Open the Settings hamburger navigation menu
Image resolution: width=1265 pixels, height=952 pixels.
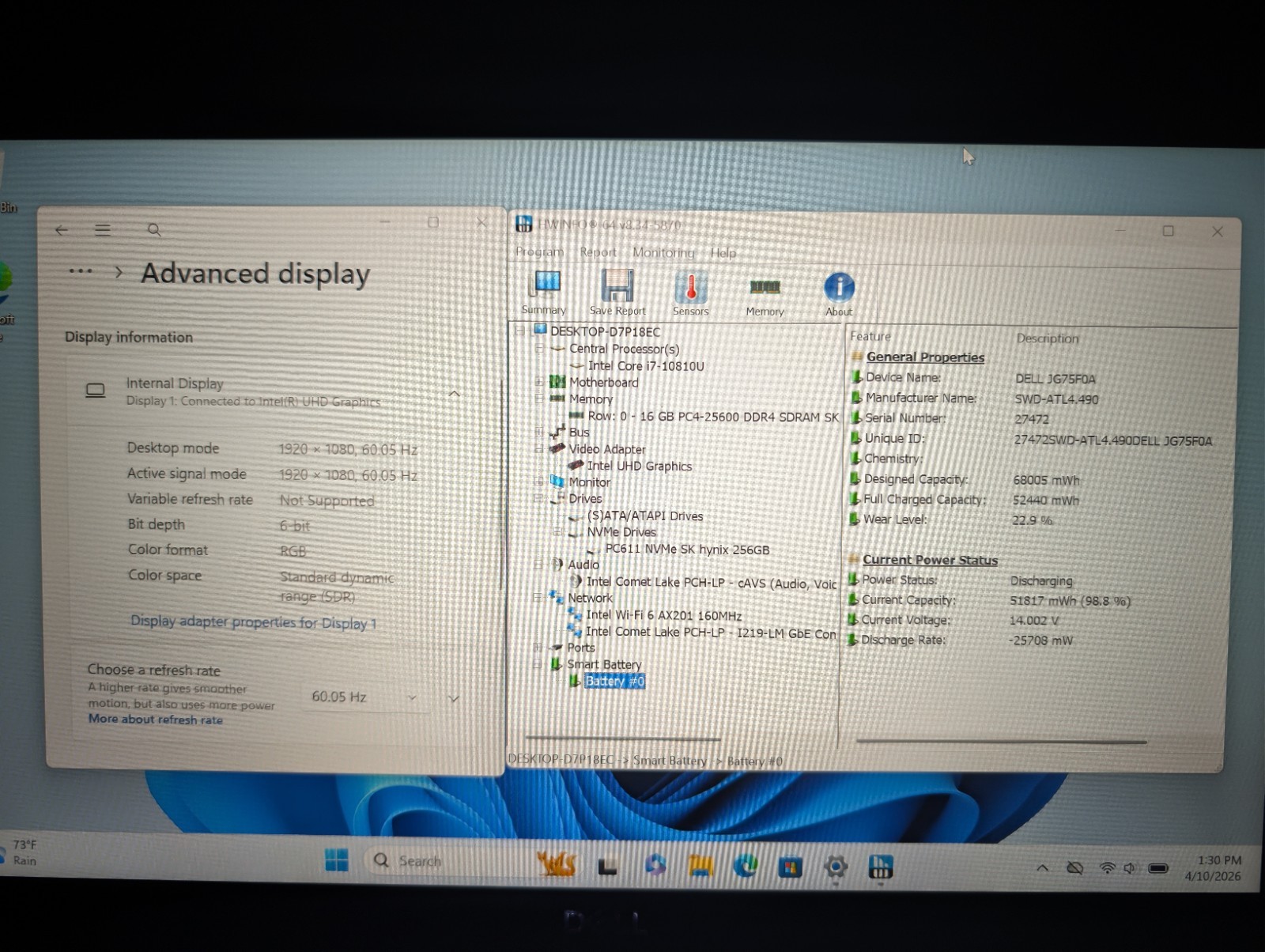click(103, 230)
